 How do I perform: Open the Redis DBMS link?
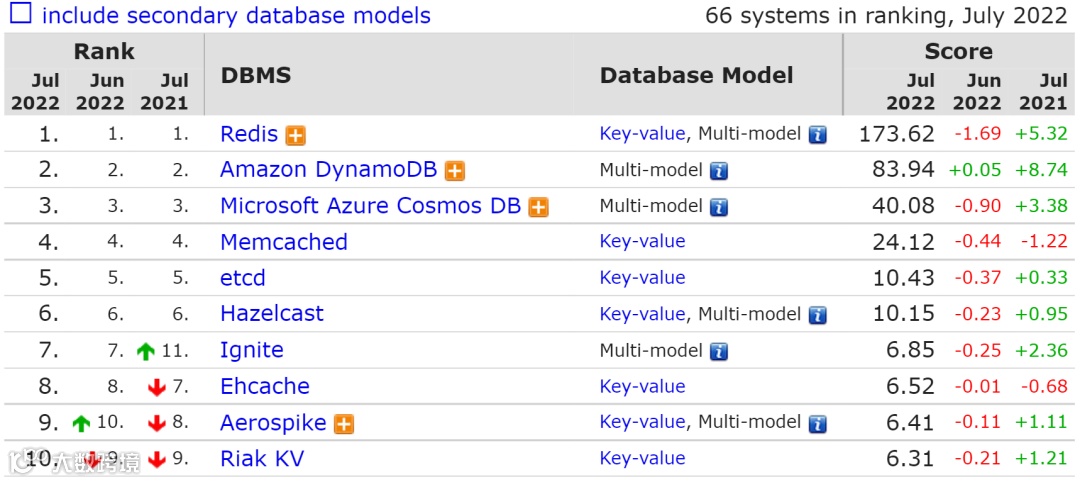(249, 134)
